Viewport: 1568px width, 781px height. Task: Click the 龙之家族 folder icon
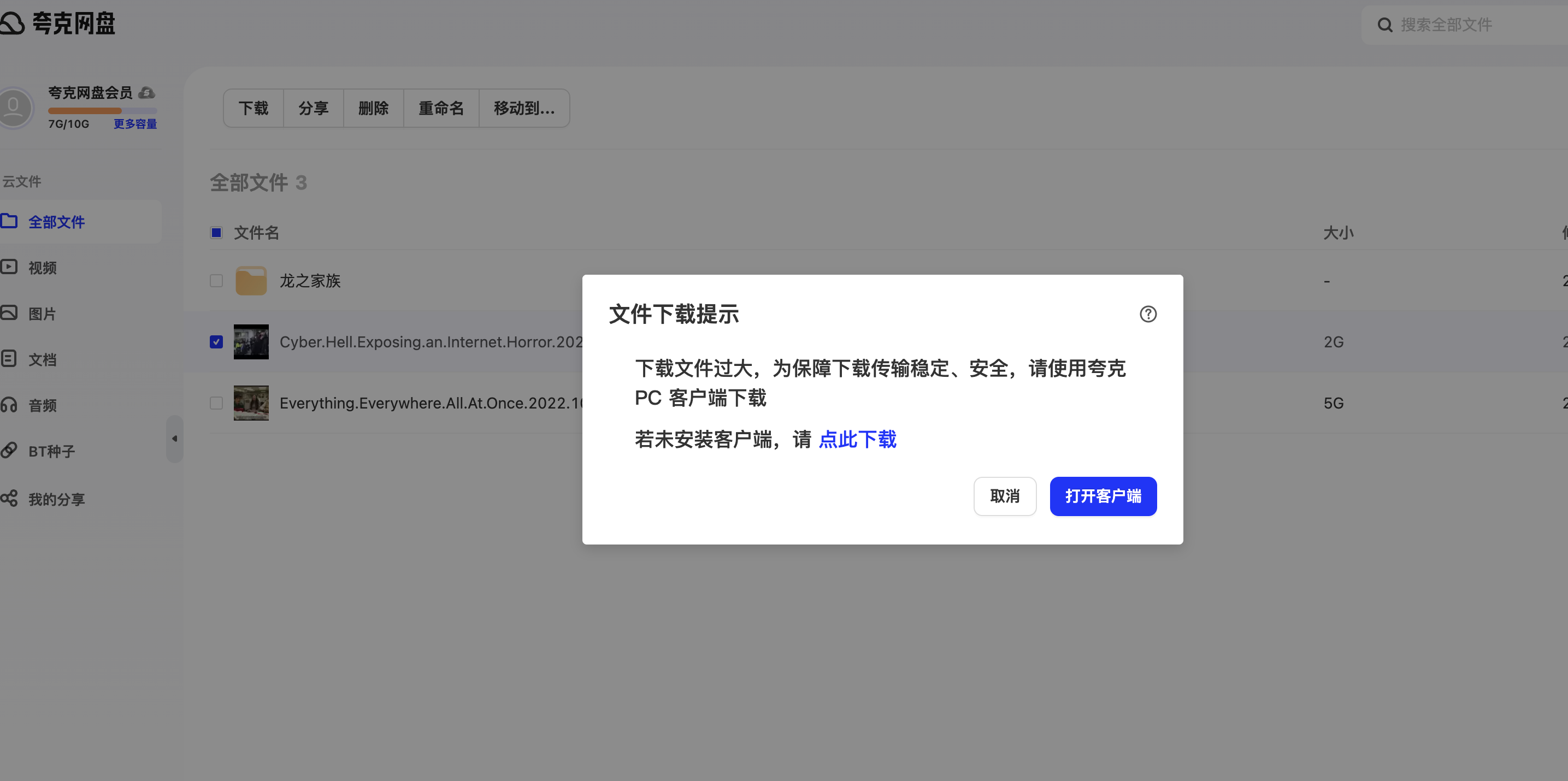[x=251, y=280]
